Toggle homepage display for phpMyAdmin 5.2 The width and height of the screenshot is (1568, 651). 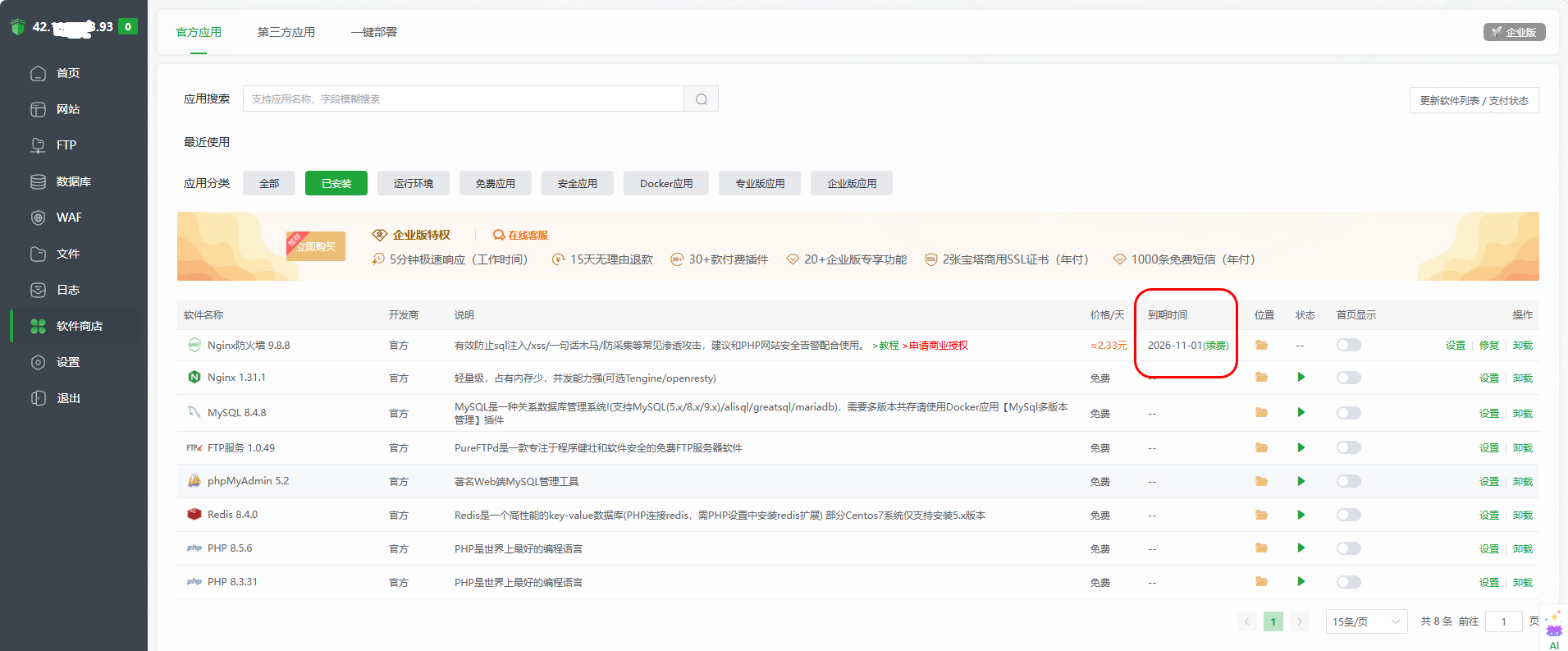click(x=1349, y=481)
